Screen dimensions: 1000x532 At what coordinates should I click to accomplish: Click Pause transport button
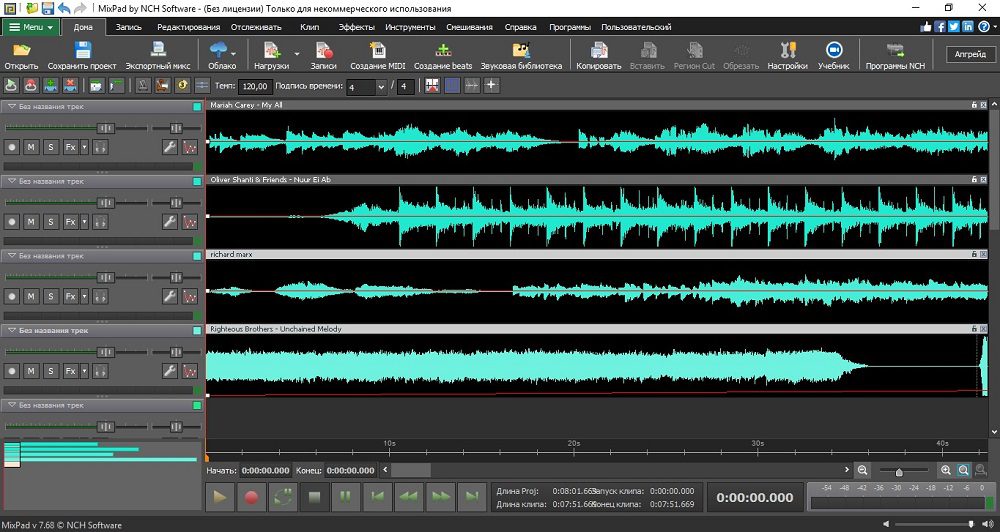[x=346, y=497]
